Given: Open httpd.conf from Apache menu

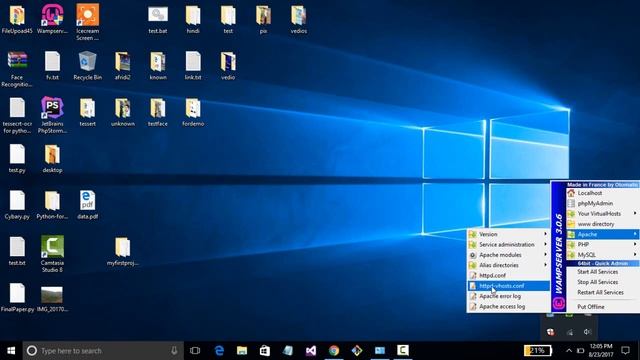Looking at the screenshot, I should coord(508,276).
